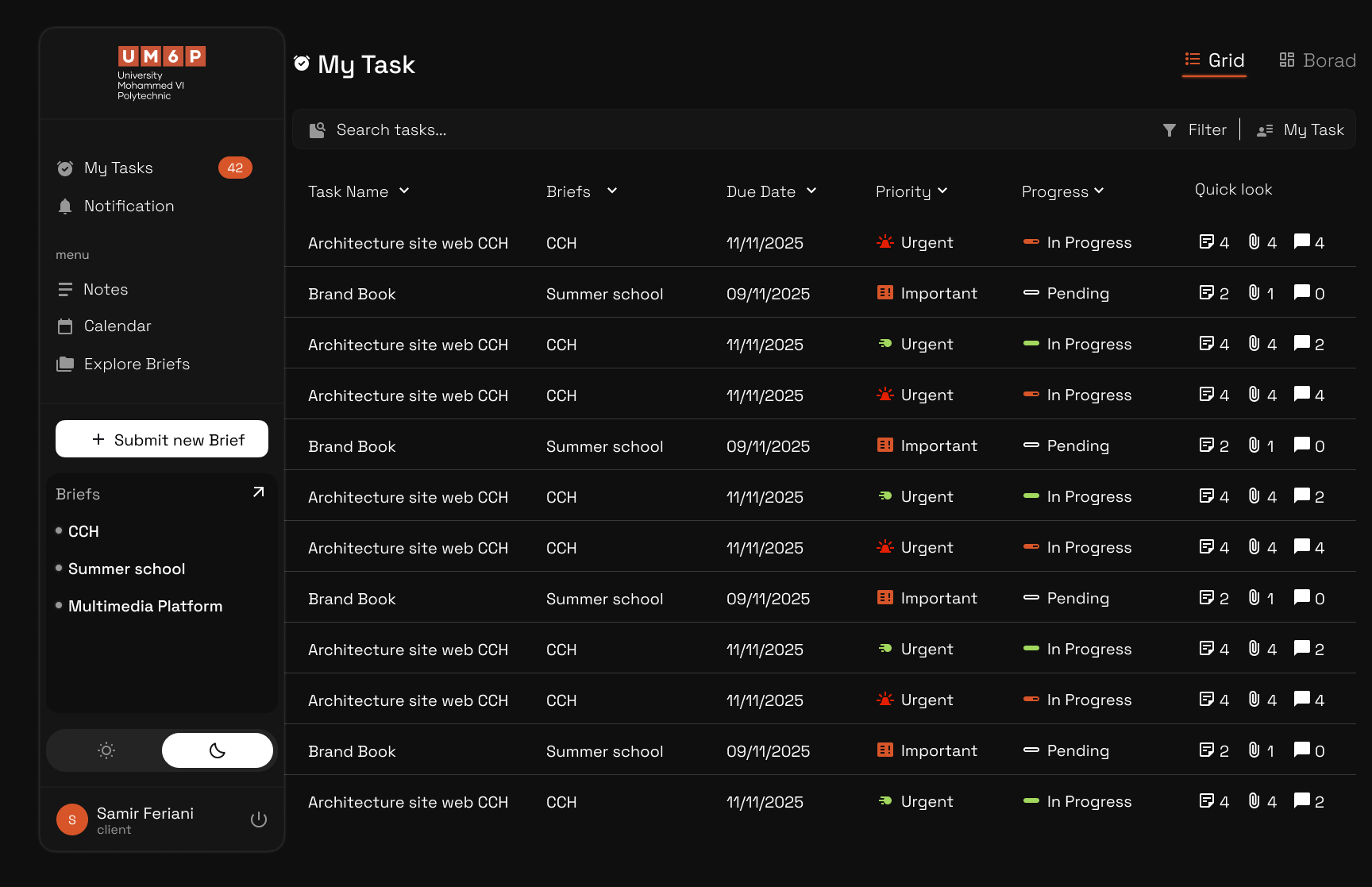Click Submit new Brief button
The image size is (1372, 887).
coord(162,439)
